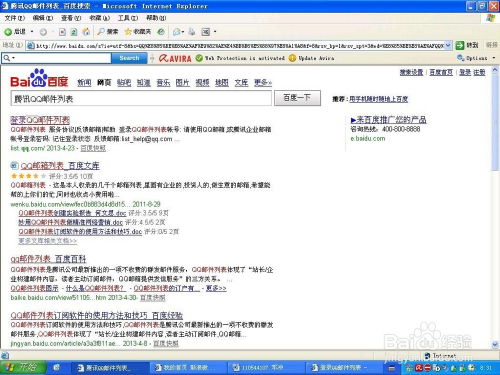This screenshot has width=500, height=375.
Task: Switch to Baidu 知道 tab
Action: click(144, 82)
